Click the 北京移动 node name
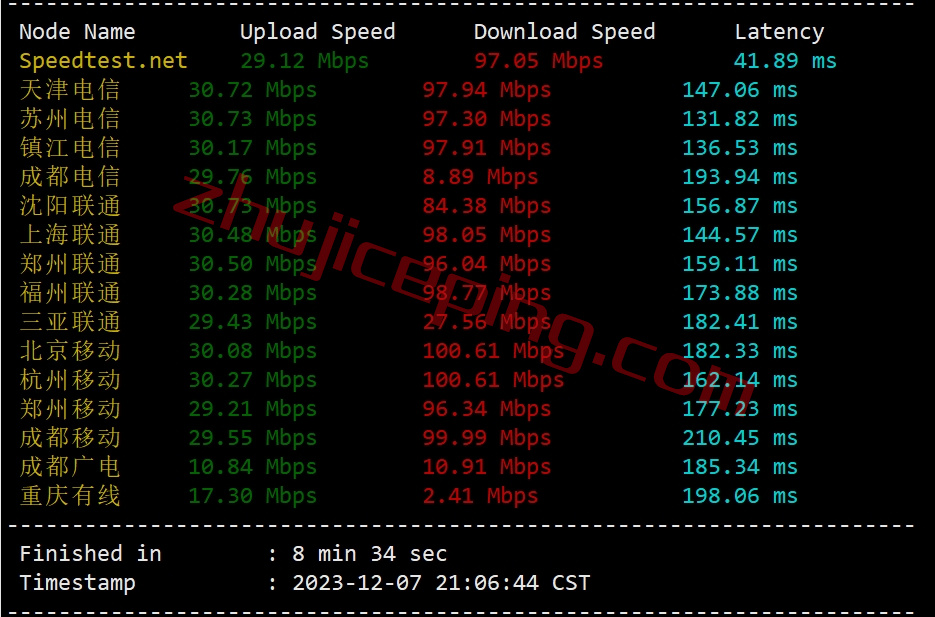Screen dimensions: 935x617 point(70,351)
